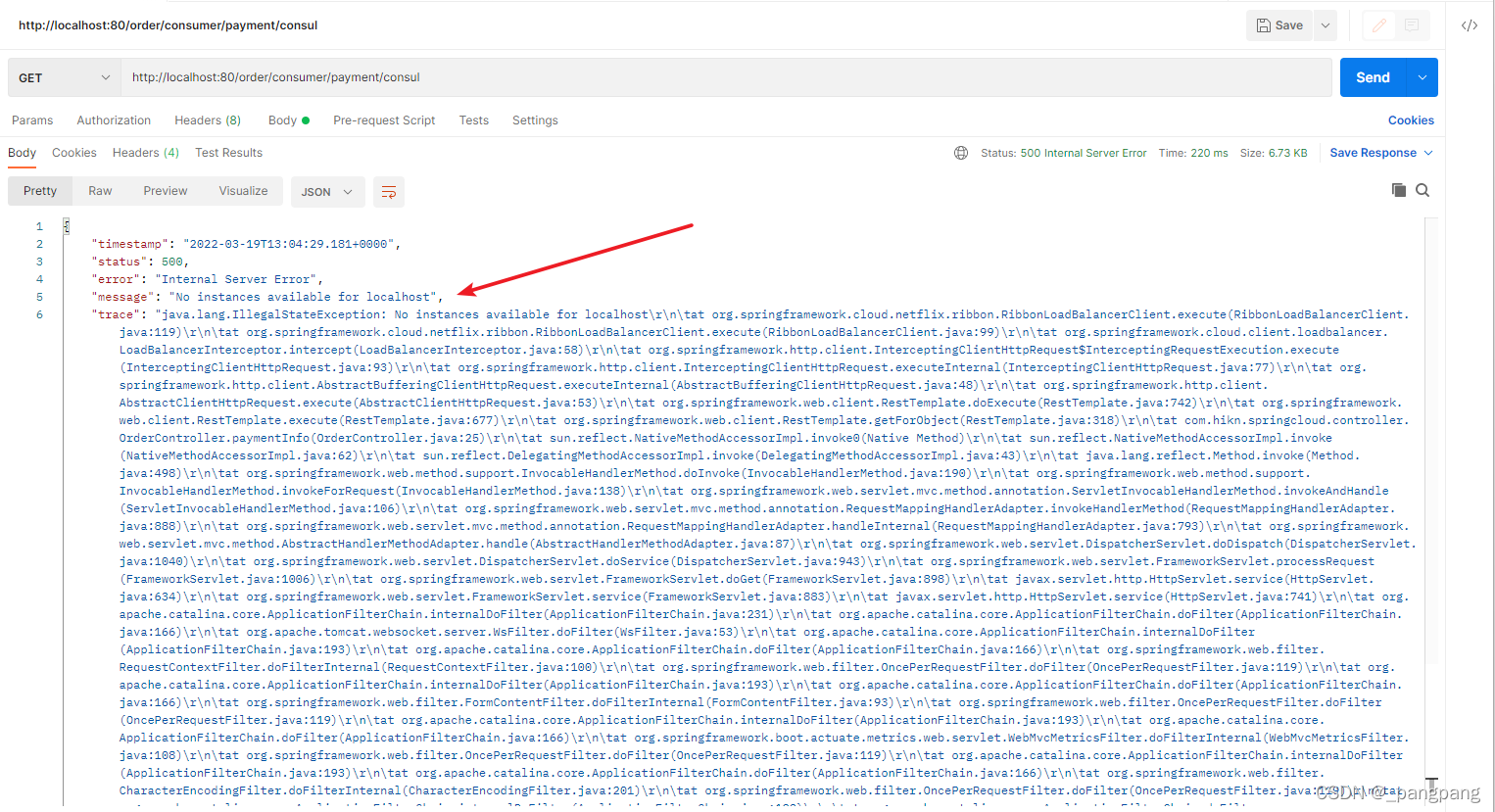
Task: Click the "No instances available for localhost" message
Action: [302, 297]
